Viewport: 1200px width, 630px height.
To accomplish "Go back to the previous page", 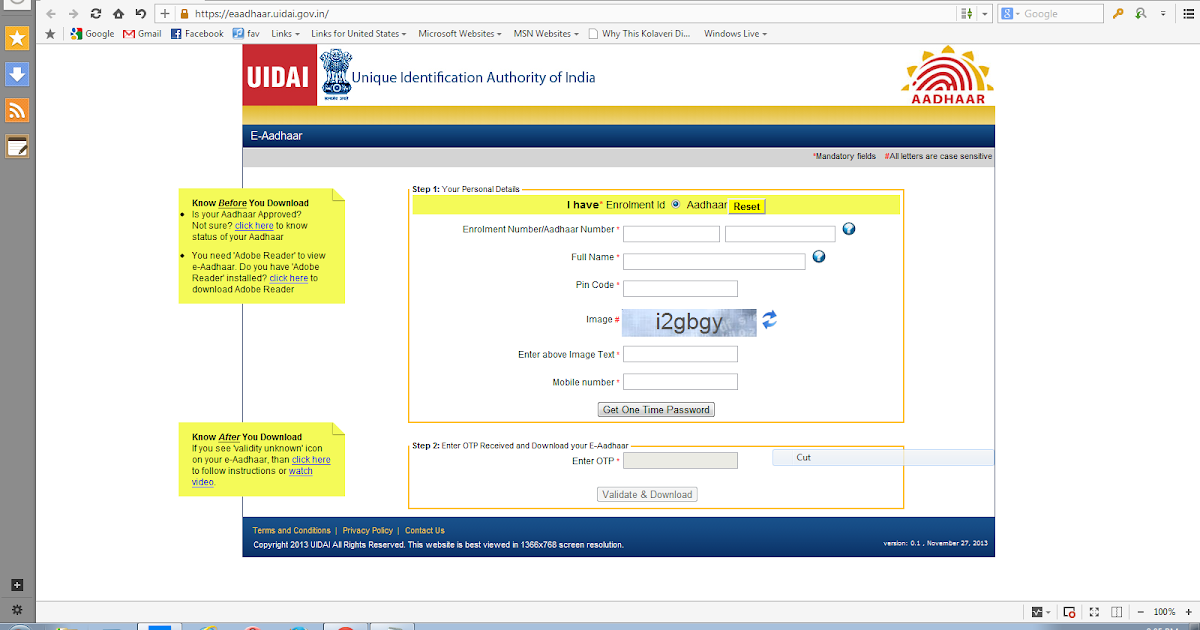I will click(50, 14).
